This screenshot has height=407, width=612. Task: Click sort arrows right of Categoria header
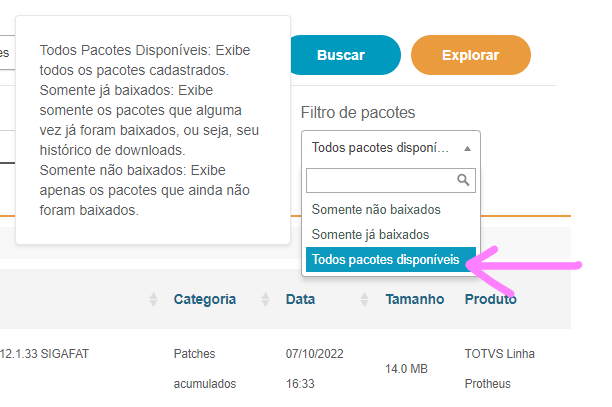[x=265, y=299]
